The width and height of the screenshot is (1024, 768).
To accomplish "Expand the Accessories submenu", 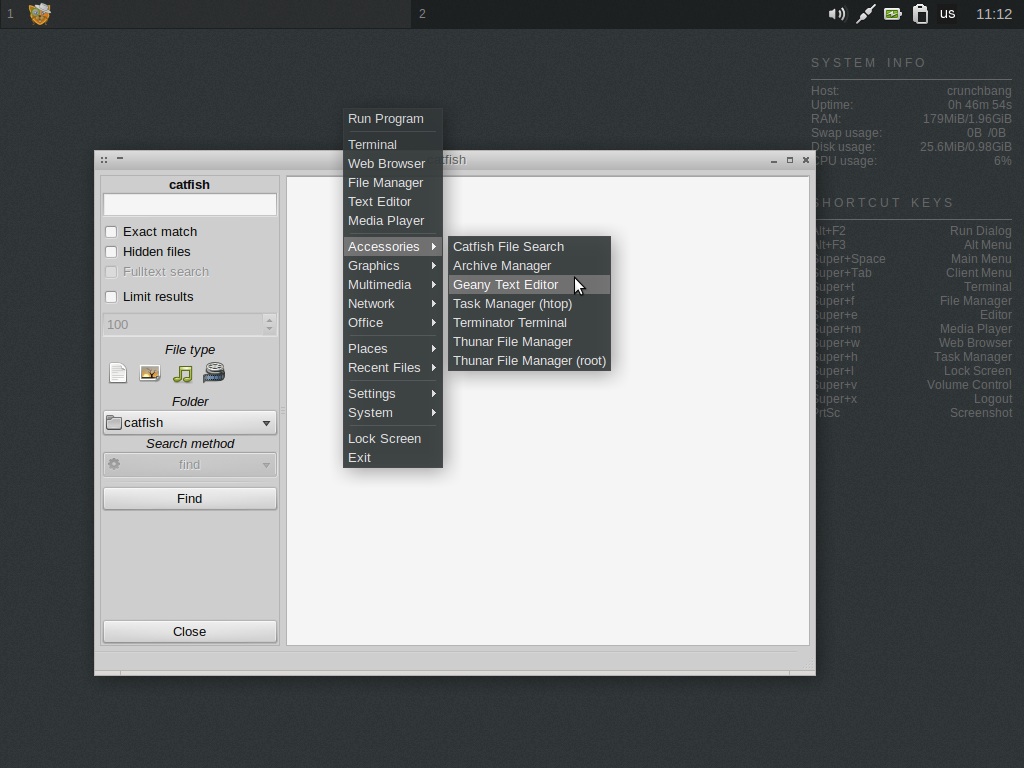I will 392,246.
